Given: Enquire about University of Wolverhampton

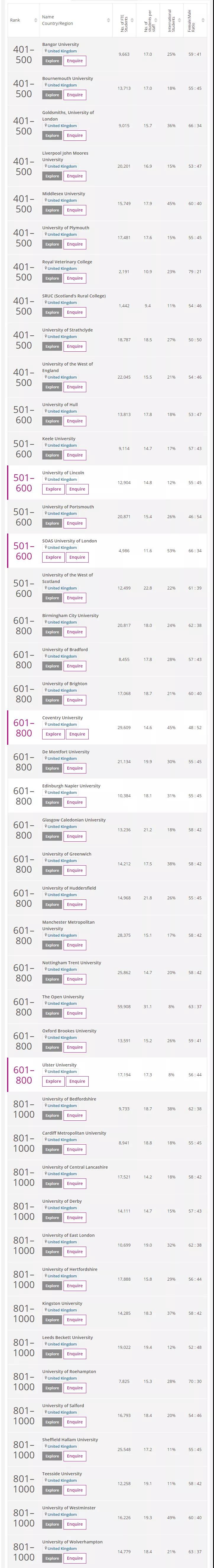Looking at the screenshot, I should tap(75, 1558).
